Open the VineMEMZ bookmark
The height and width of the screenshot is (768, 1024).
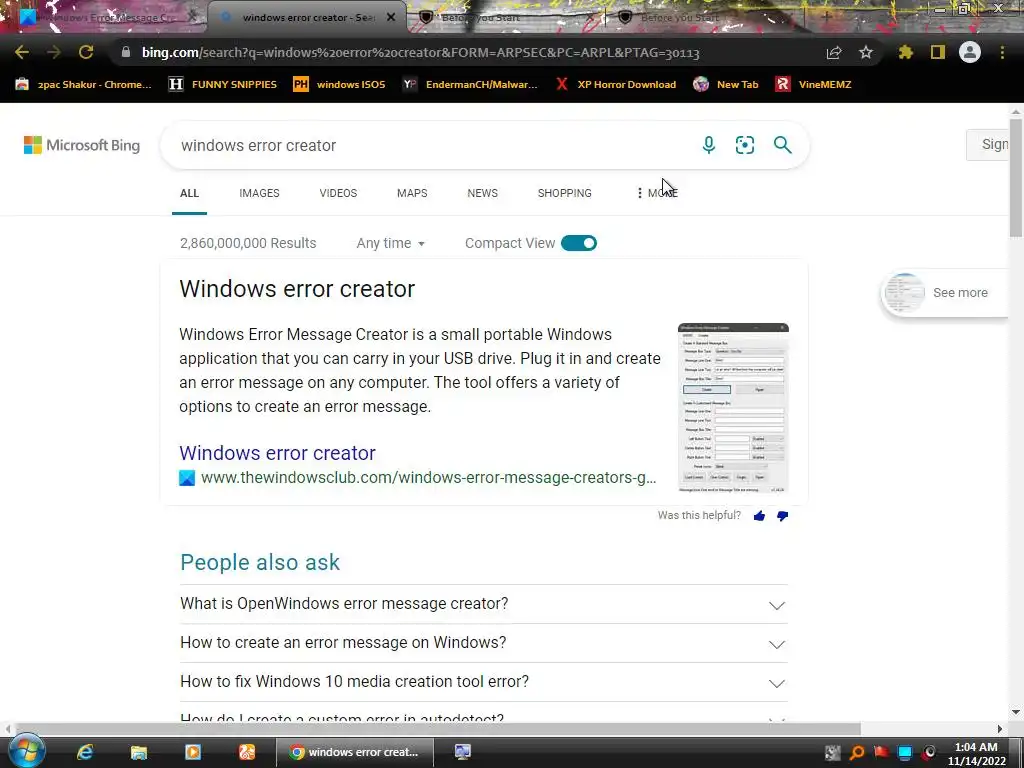(813, 84)
